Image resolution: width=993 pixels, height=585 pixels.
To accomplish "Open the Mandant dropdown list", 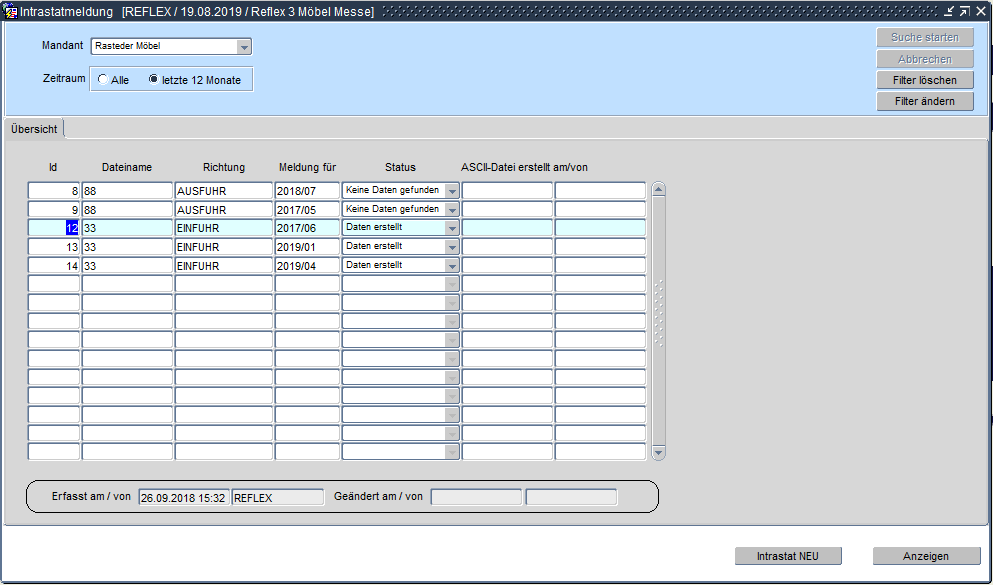I will (x=244, y=47).
